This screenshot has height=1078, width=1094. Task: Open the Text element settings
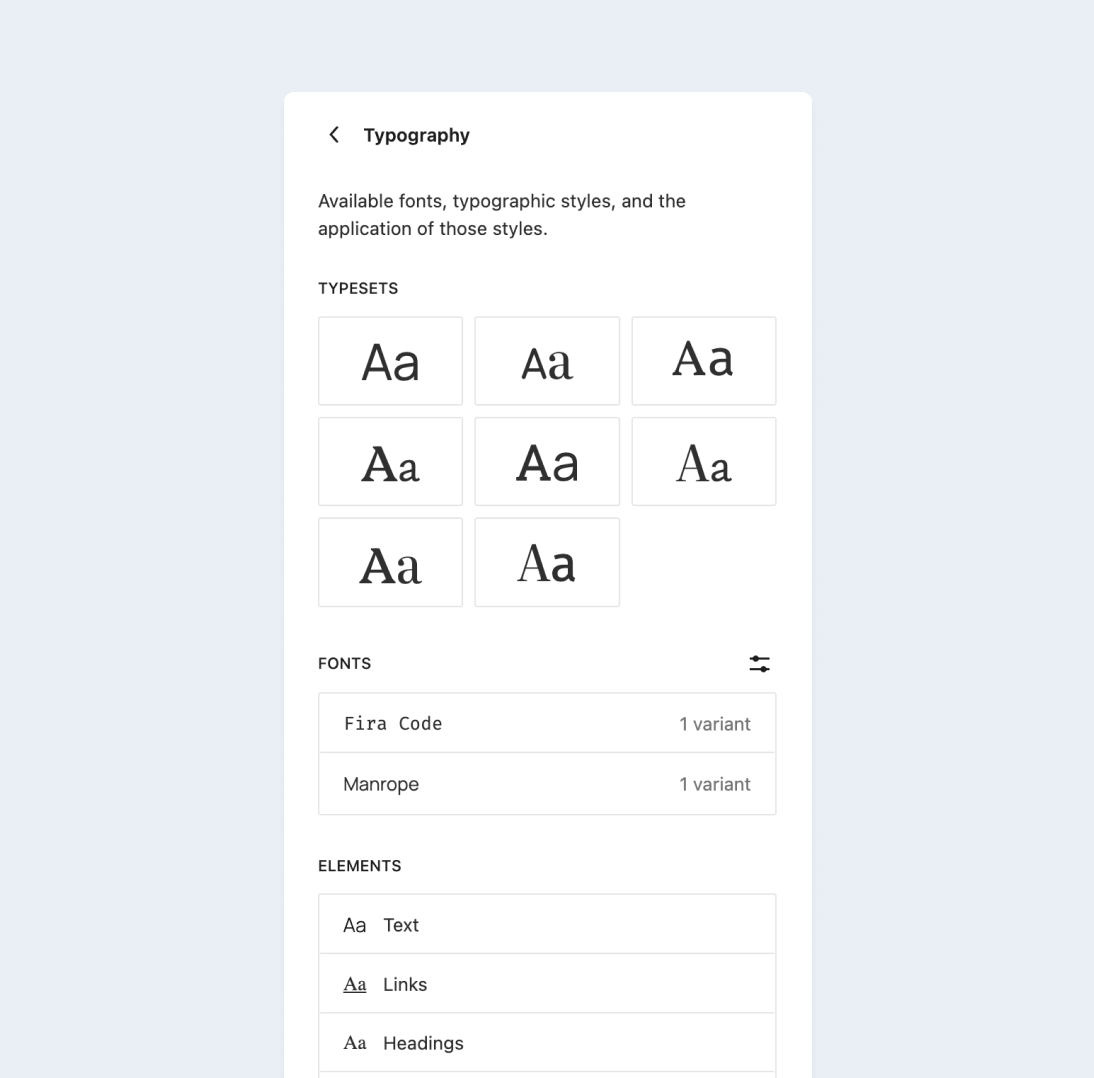point(547,924)
